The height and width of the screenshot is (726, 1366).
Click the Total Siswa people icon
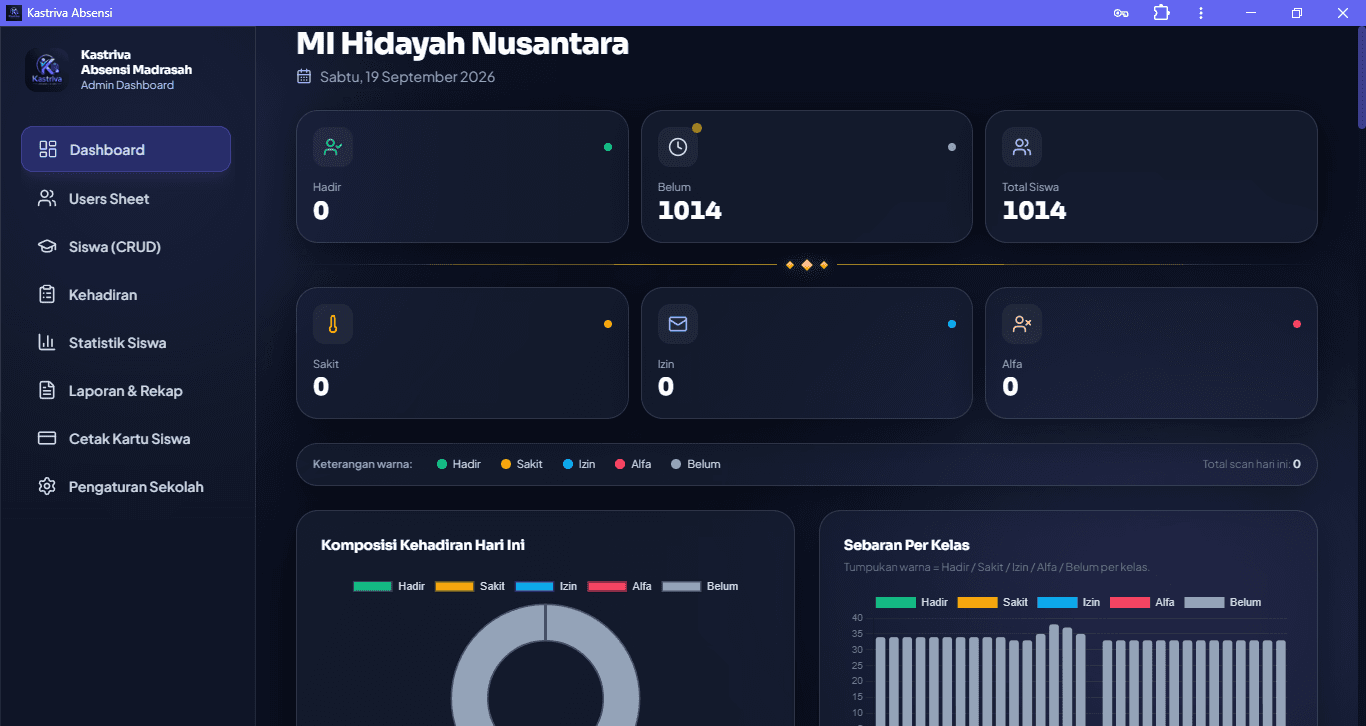1022,147
